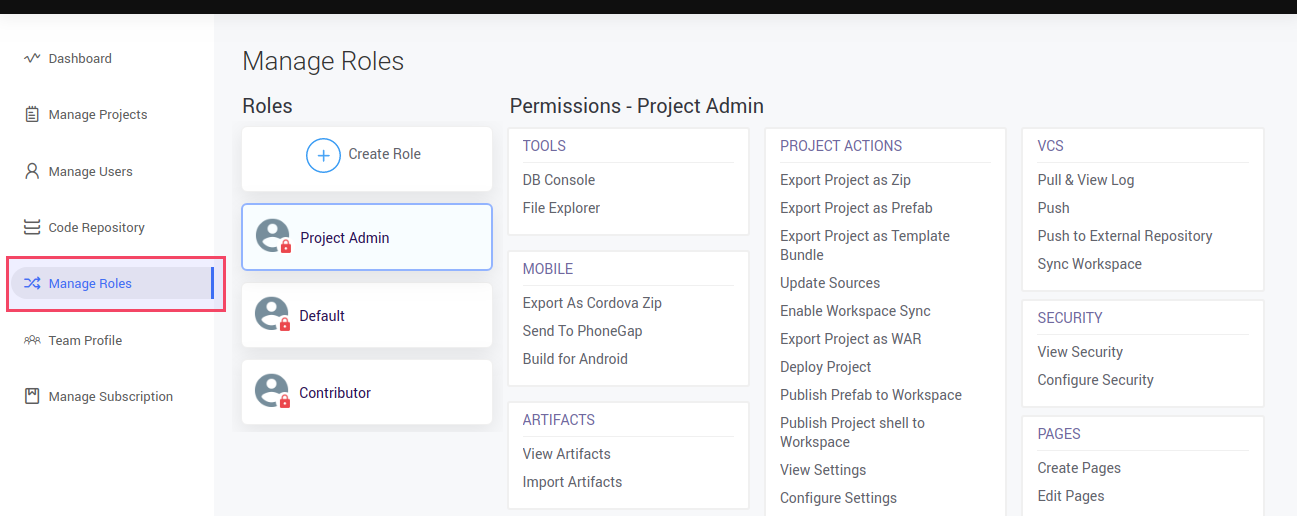Click the Default role locked avatar icon
1297x516 pixels.
point(273,315)
